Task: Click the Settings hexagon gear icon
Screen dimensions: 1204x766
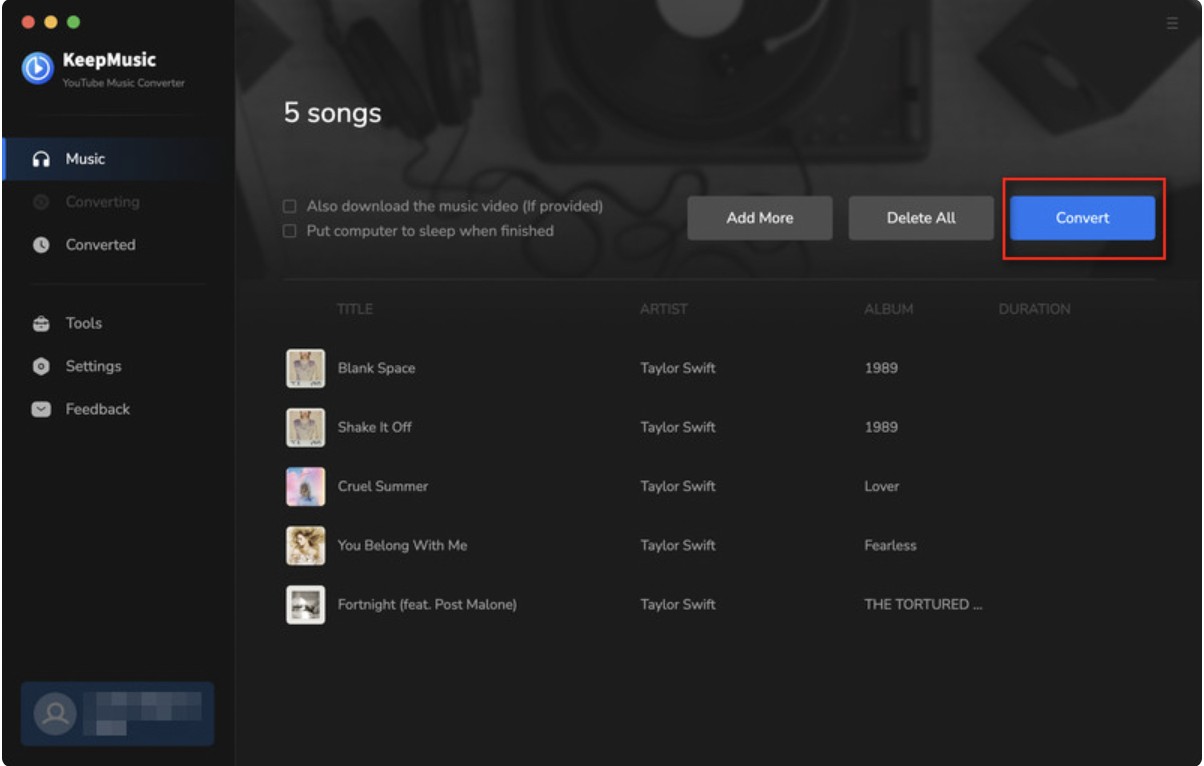Action: (41, 367)
